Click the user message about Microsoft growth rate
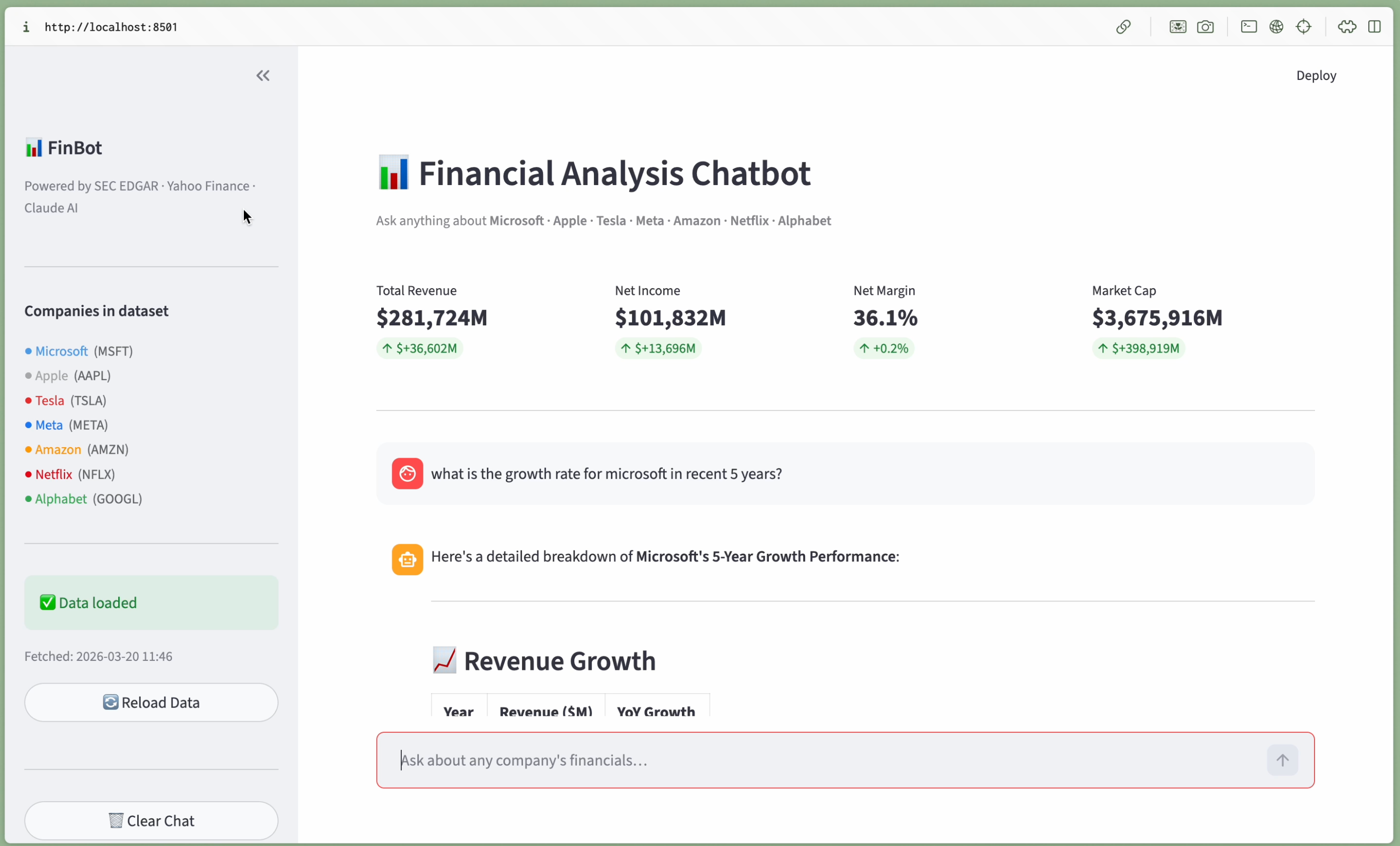 click(606, 473)
